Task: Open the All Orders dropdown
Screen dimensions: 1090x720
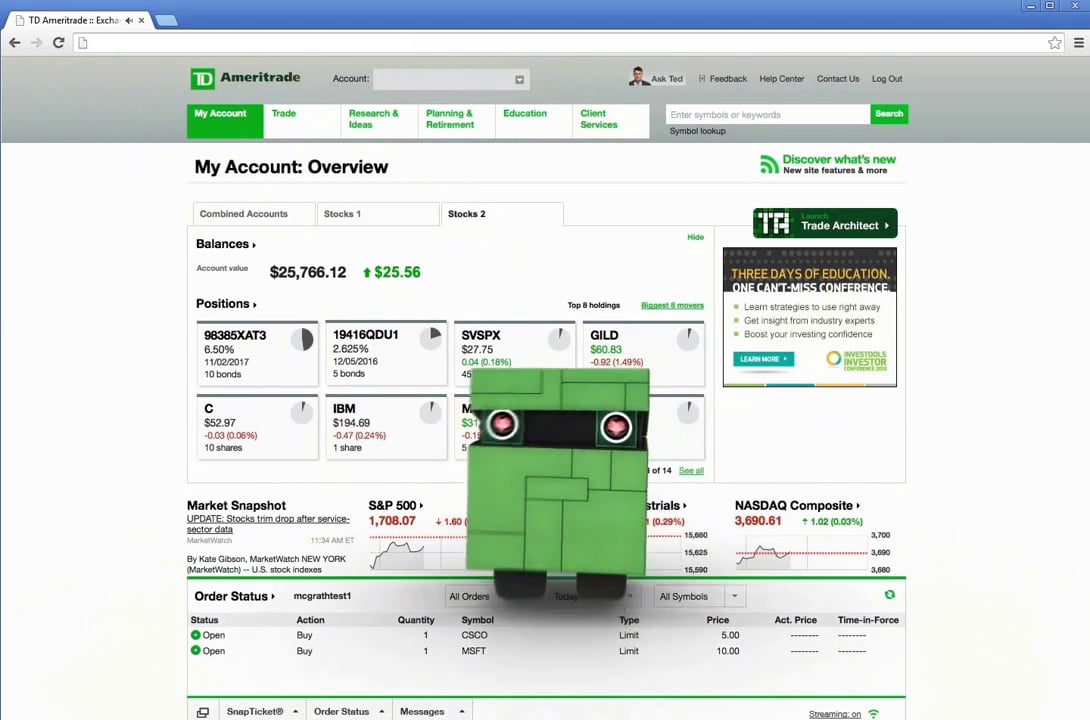Action: (469, 596)
